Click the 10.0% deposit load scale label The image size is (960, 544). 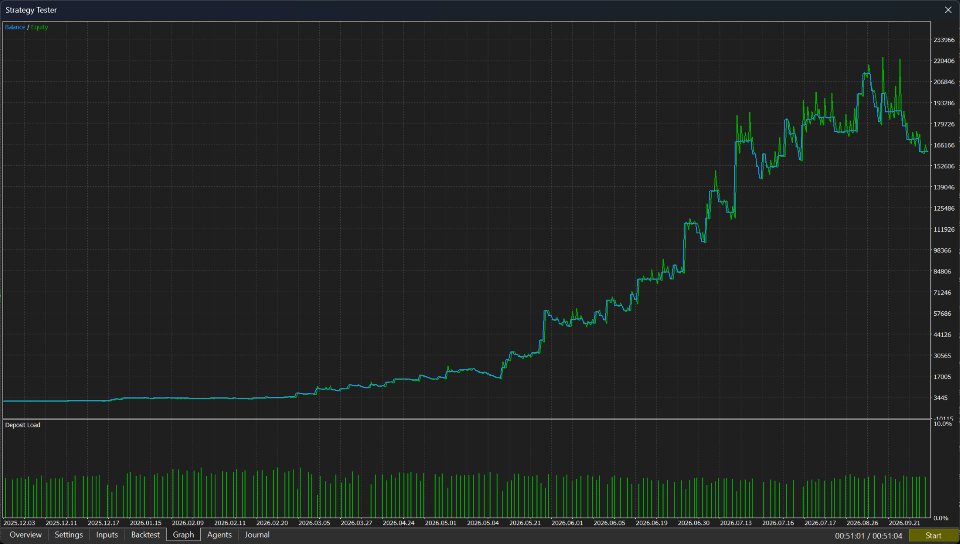tap(943, 423)
